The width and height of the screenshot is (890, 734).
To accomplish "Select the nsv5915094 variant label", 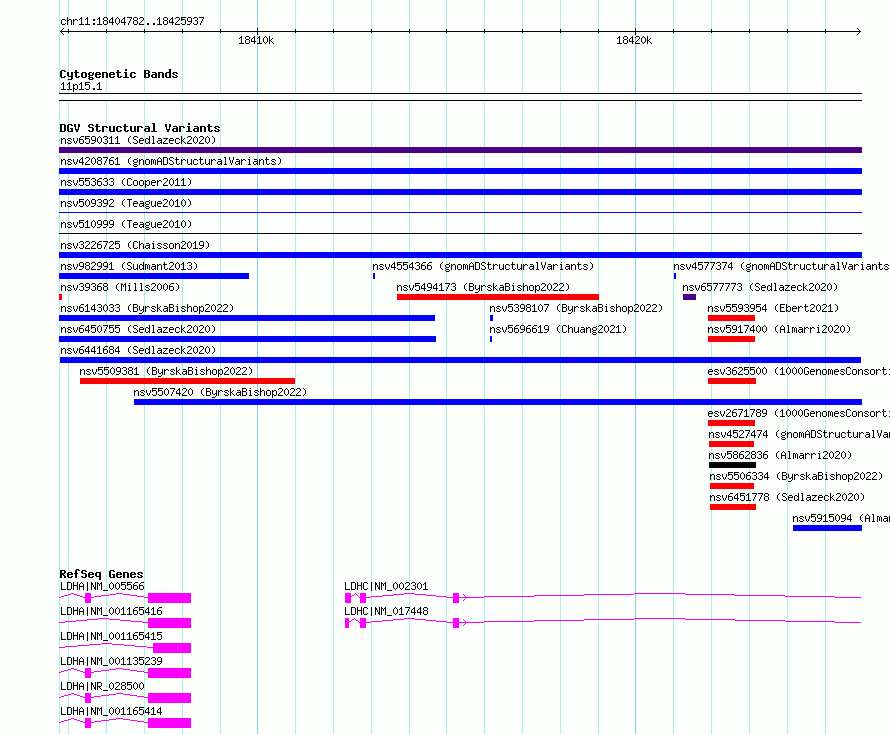I will click(x=841, y=518).
